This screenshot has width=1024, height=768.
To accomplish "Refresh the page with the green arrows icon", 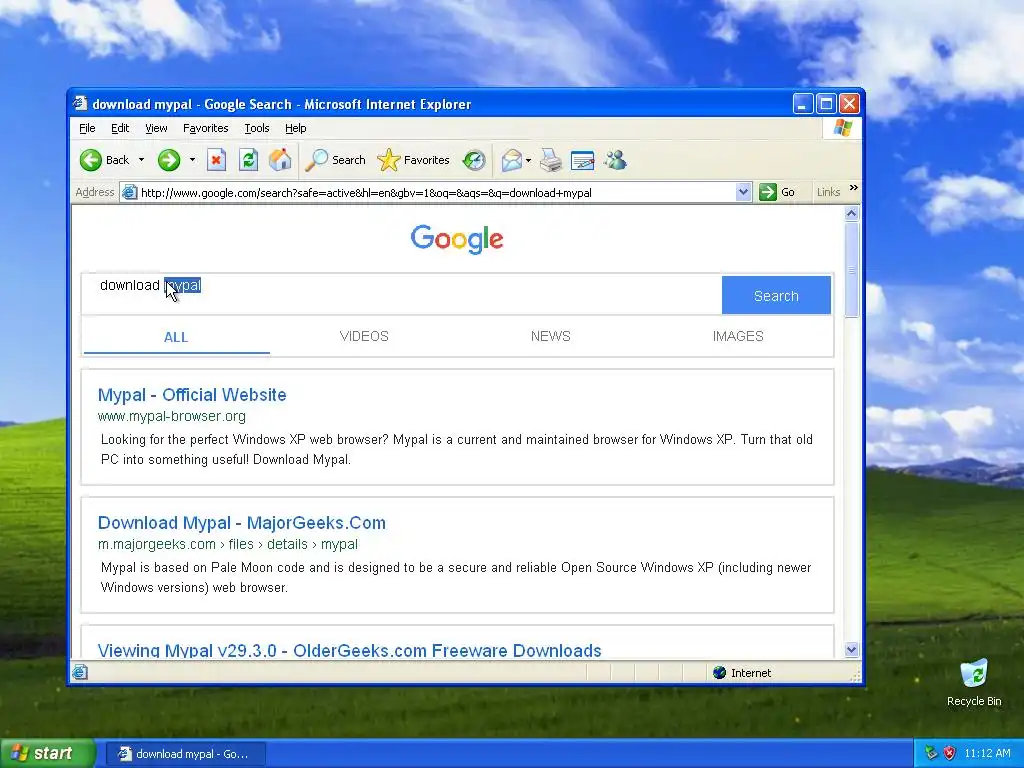I will click(x=248, y=160).
